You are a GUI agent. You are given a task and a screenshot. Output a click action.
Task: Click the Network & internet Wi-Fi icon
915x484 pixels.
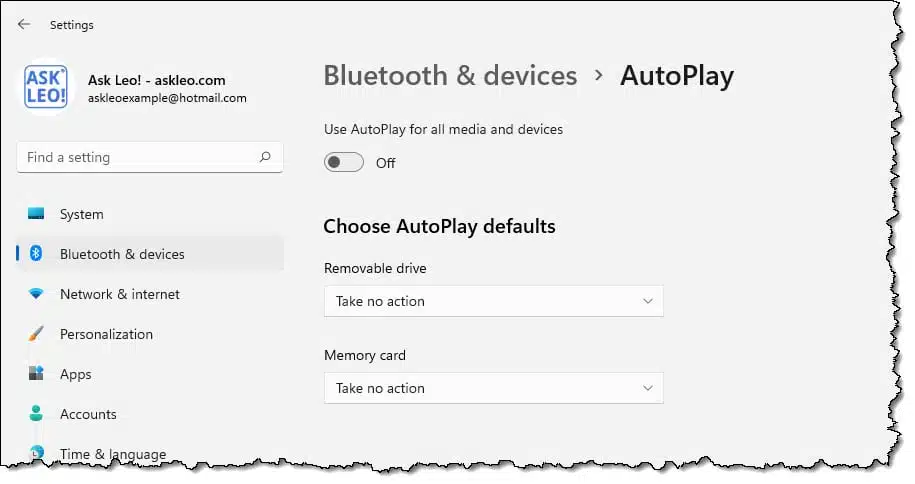(36, 294)
